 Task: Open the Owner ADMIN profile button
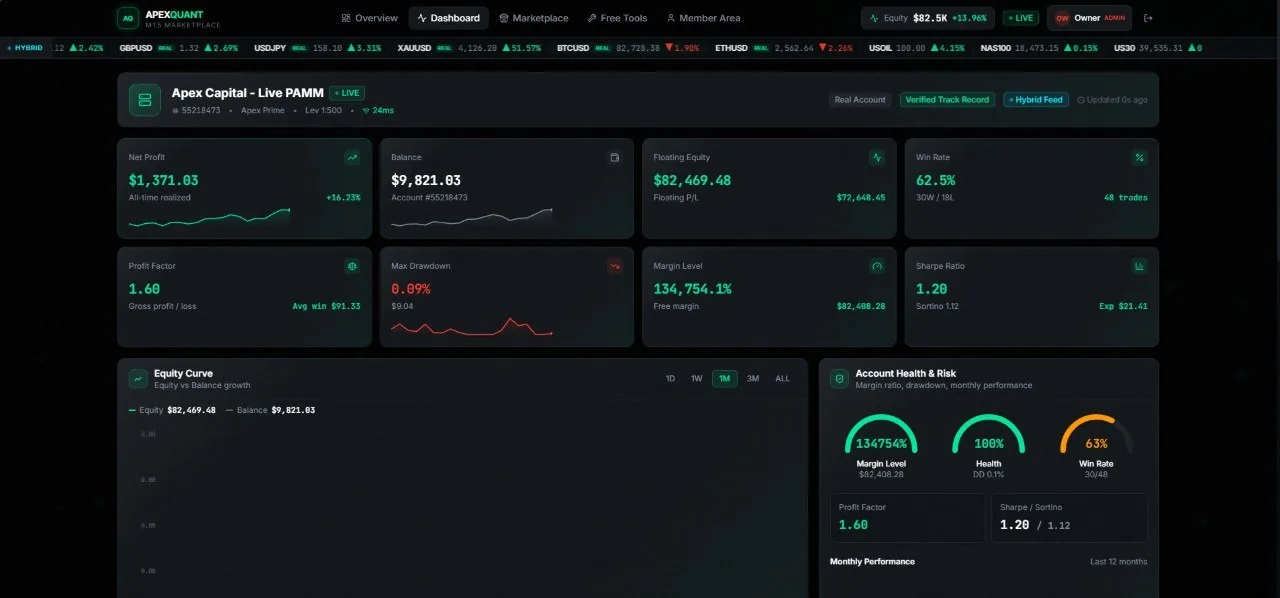coord(1090,18)
